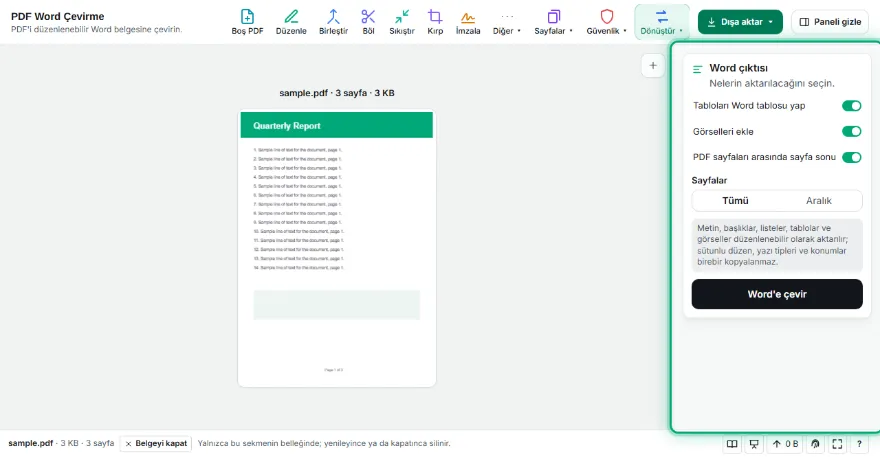Open the Sıkıştır compress tool
The image size is (880, 457).
[402, 22]
